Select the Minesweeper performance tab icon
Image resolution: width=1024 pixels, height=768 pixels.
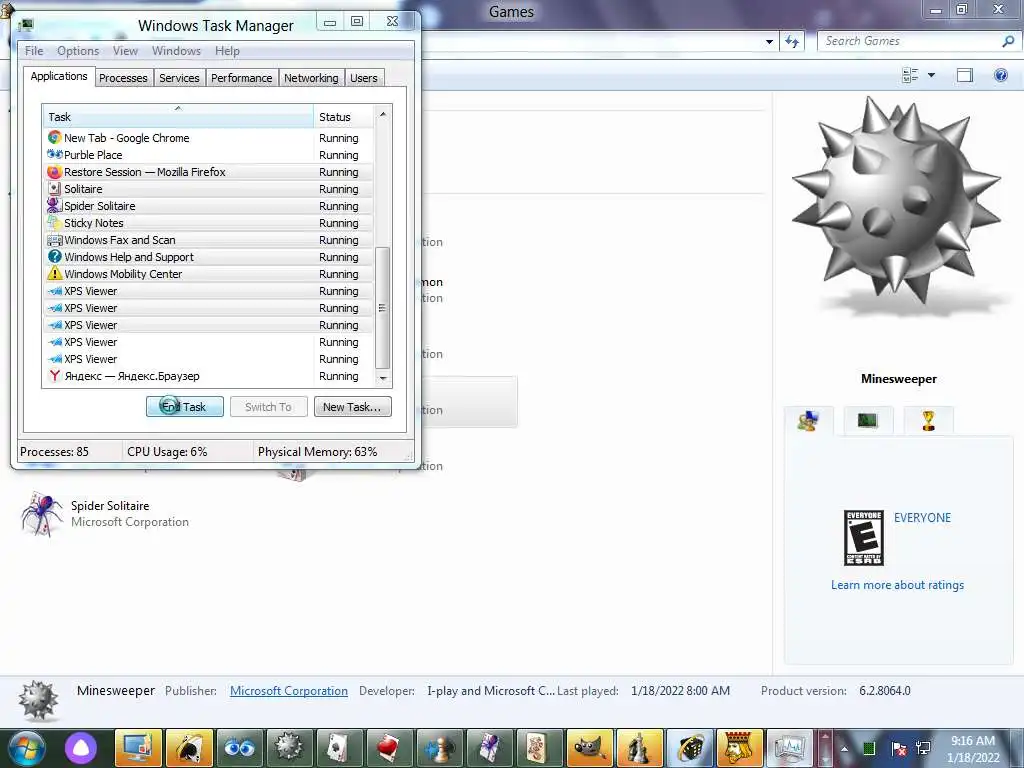(x=868, y=421)
